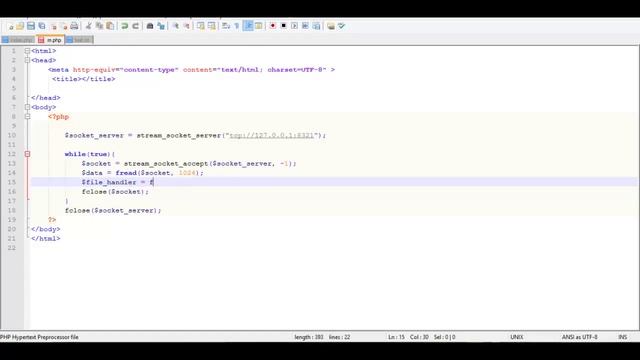
Task: Place cursor on the <title></title> line
Action: (84, 79)
